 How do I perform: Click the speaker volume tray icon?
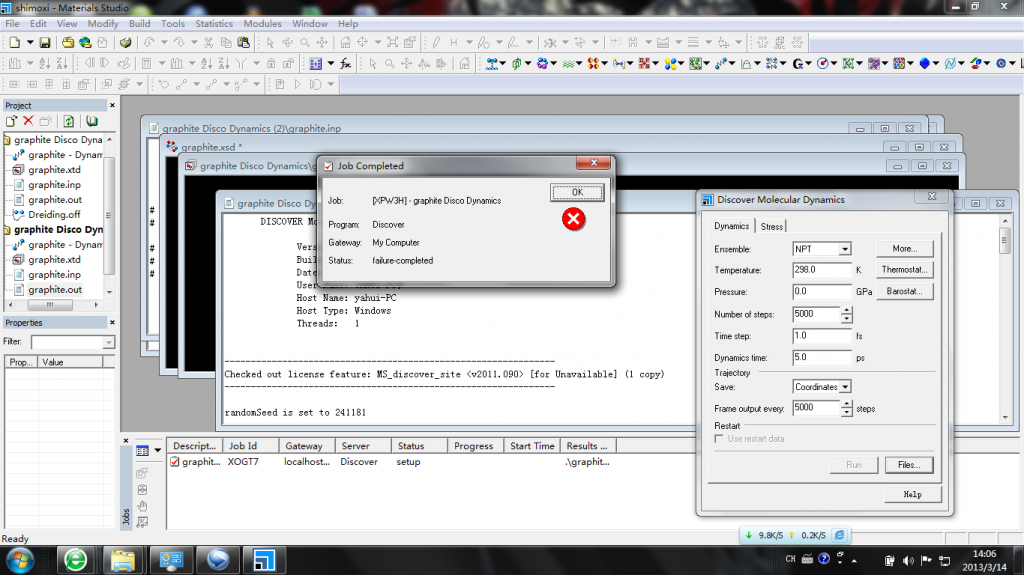coord(908,561)
